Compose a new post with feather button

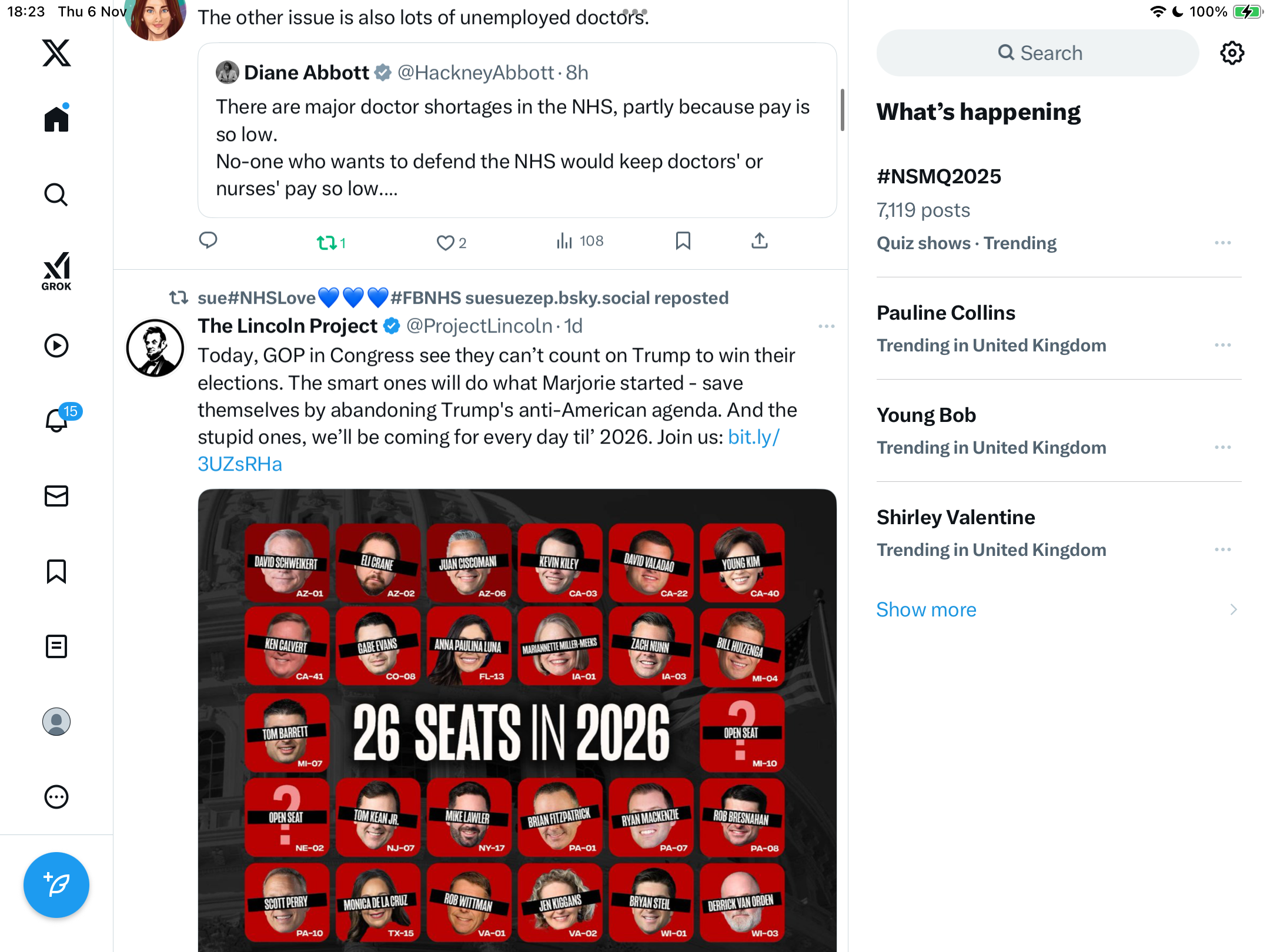pos(56,884)
